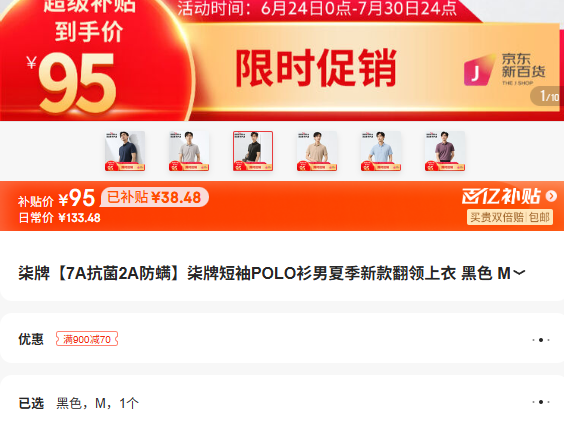This screenshot has height=421, width=564.
Task: Open more options on the 优惠 row
Action: pyautogui.click(x=541, y=340)
